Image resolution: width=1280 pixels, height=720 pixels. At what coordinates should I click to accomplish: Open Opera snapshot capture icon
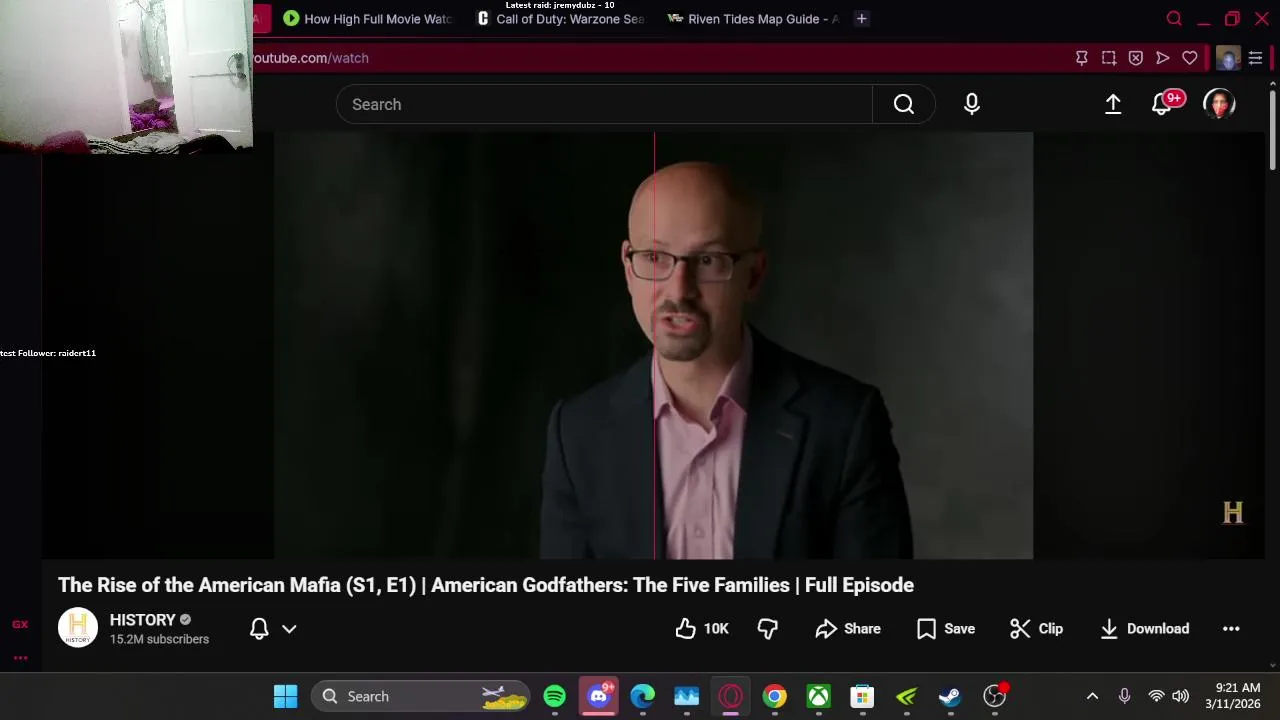[1109, 58]
